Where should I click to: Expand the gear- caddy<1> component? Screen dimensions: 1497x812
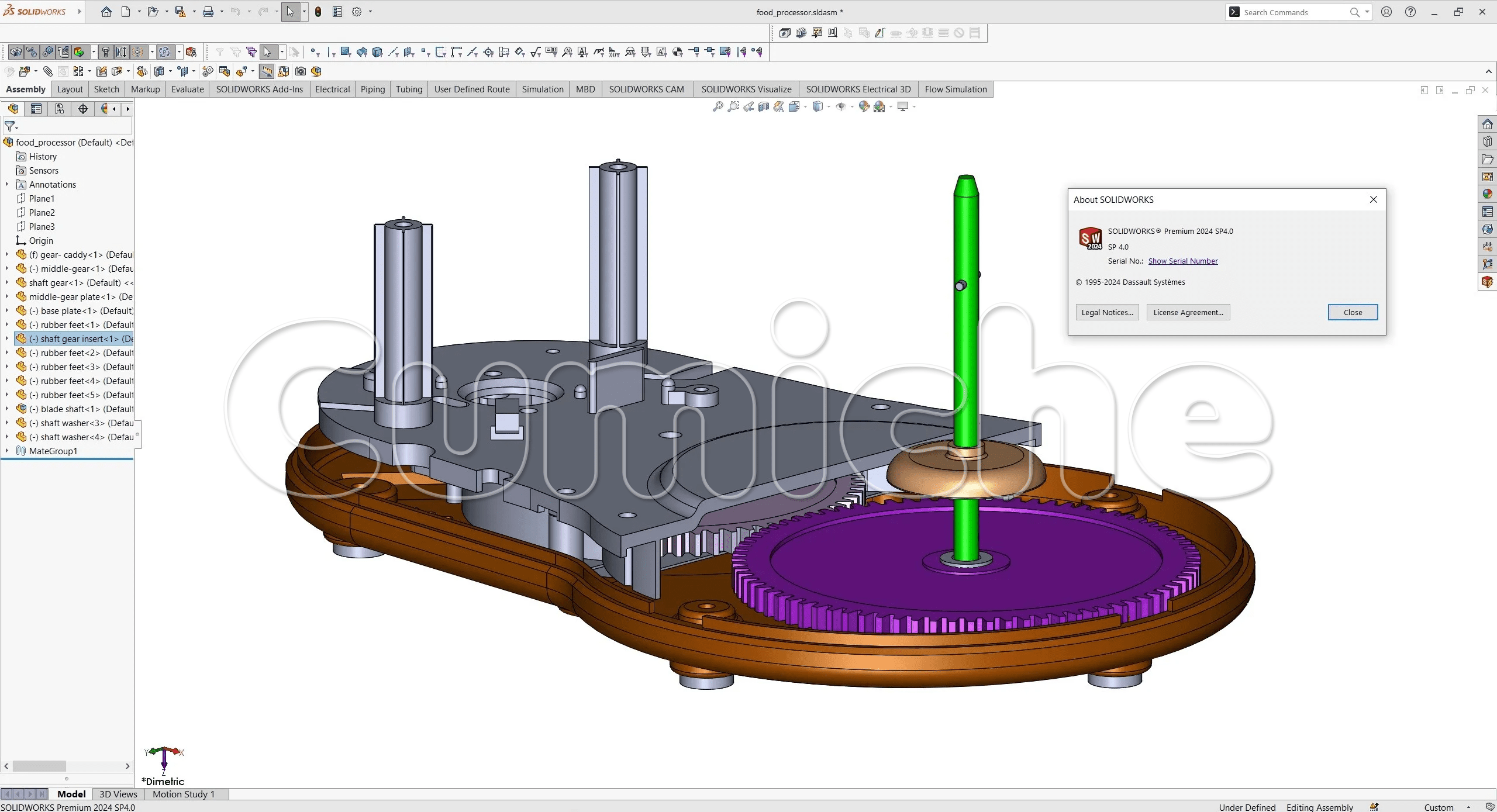tap(7, 254)
